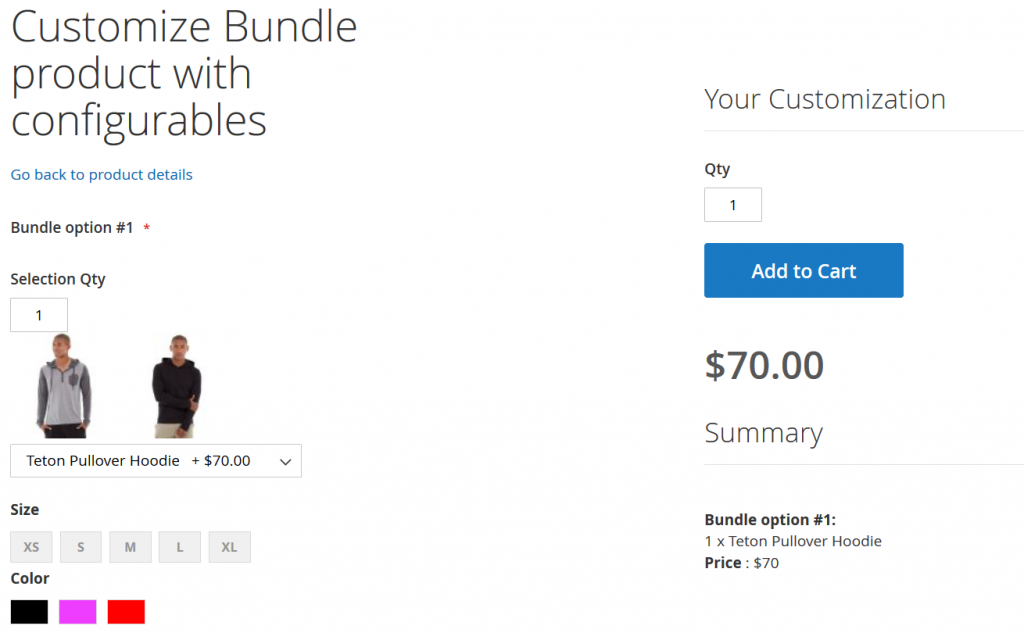
Task: Click the black hoodie product thumbnail
Action: [x=176, y=385]
